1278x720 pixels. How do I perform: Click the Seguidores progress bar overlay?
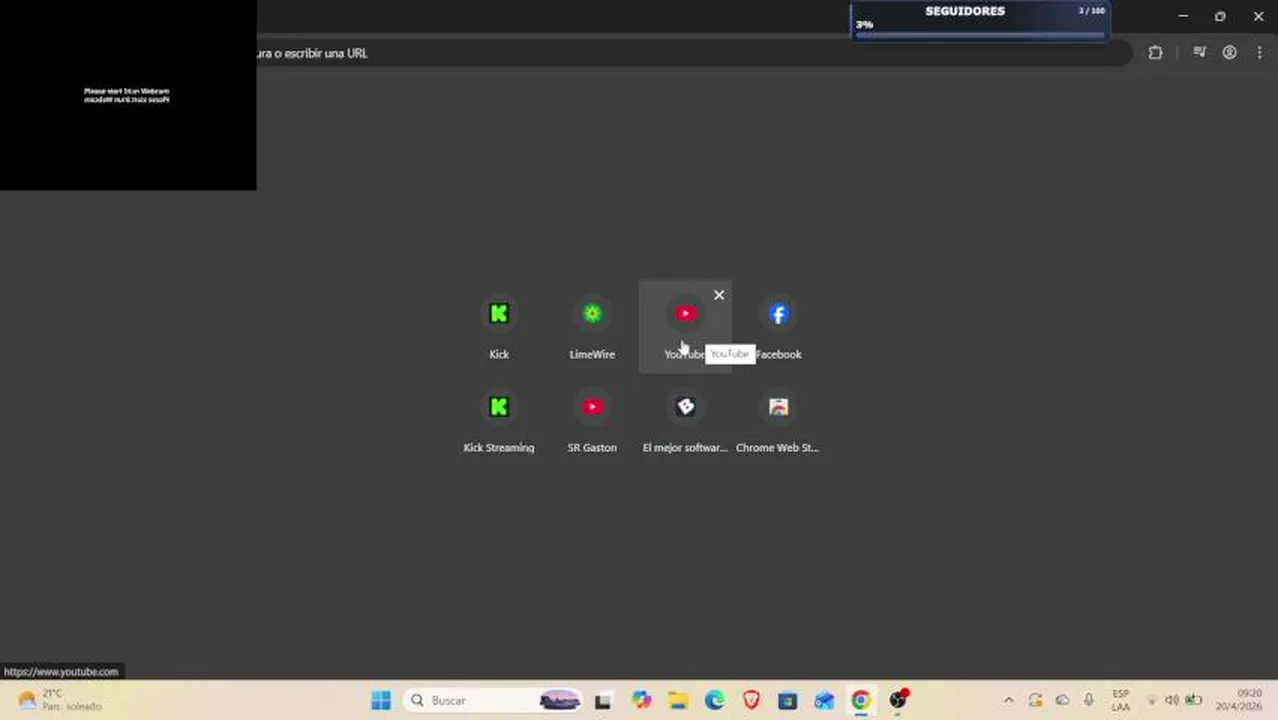980,21
